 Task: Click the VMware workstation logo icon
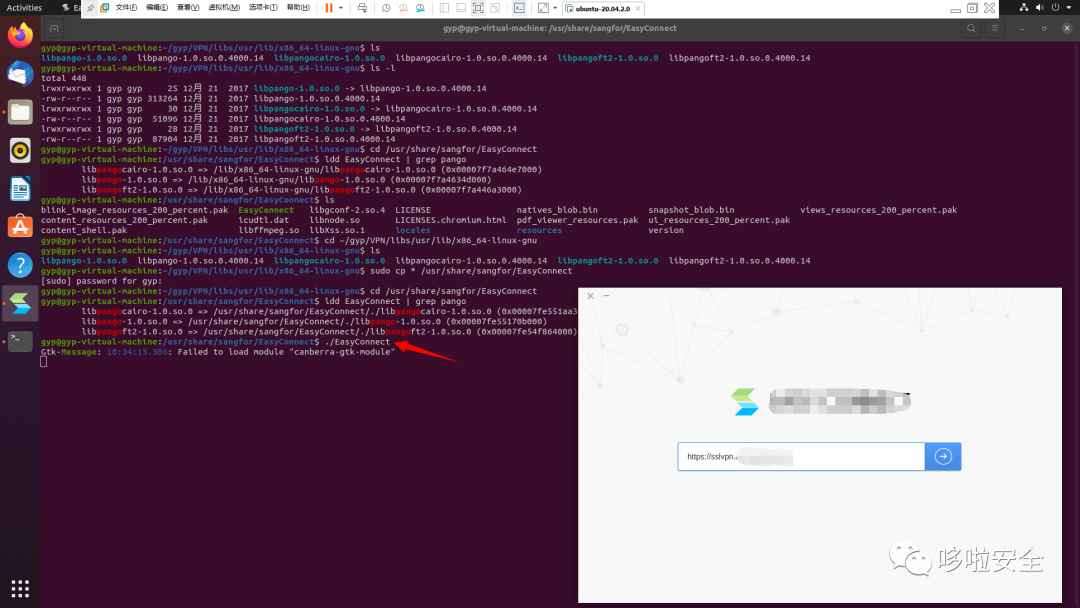[105, 8]
